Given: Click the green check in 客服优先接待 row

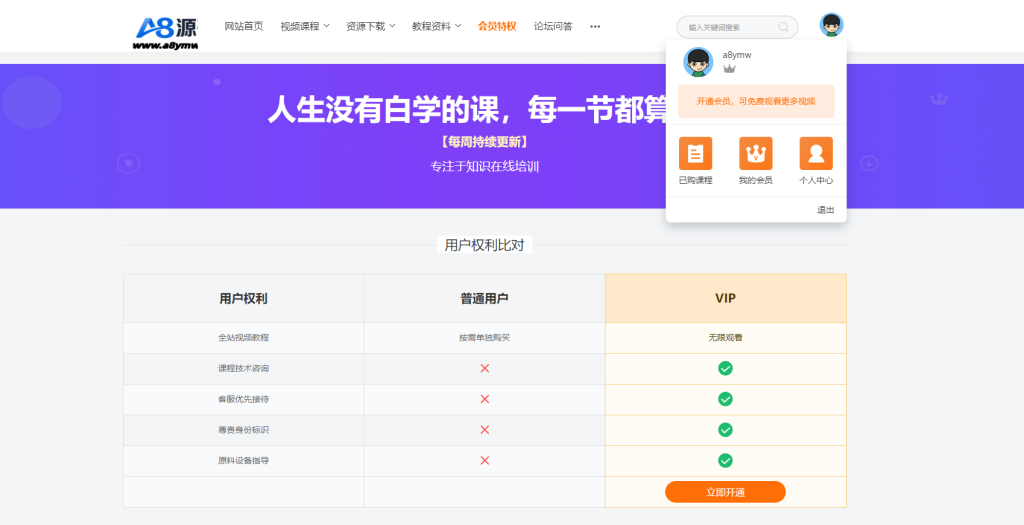Looking at the screenshot, I should pyautogui.click(x=725, y=399).
